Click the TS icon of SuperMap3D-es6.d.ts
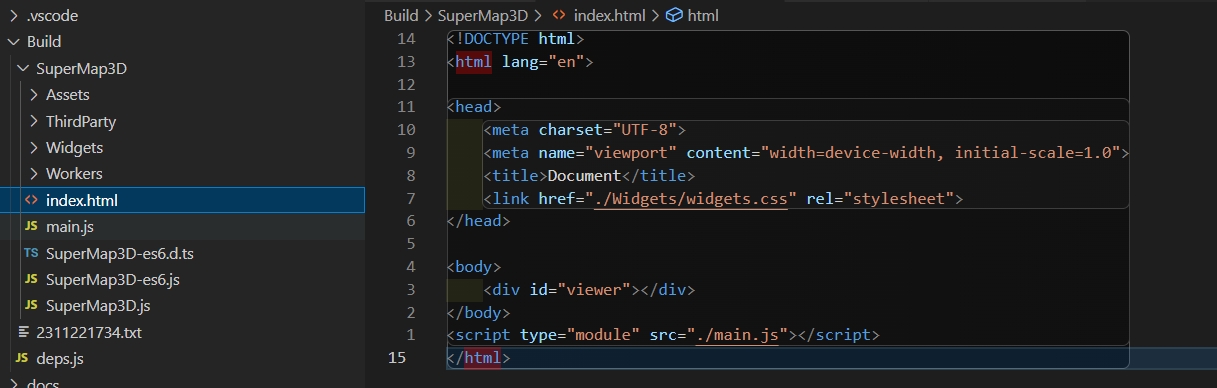The width and height of the screenshot is (1217, 388). tap(31, 253)
